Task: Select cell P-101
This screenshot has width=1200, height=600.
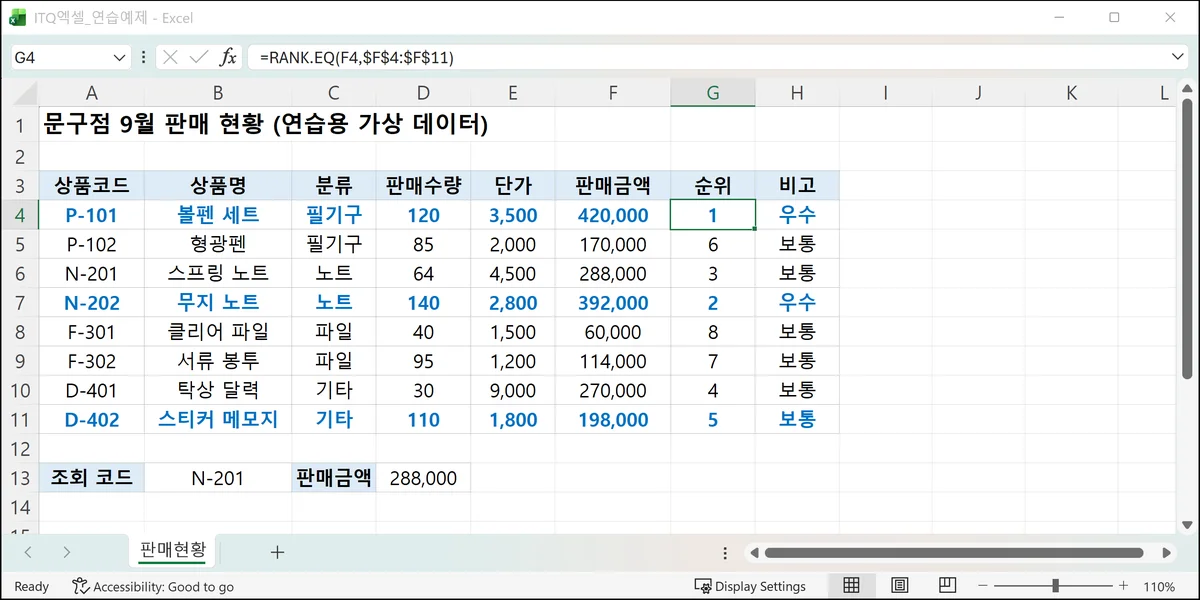Action: point(92,215)
